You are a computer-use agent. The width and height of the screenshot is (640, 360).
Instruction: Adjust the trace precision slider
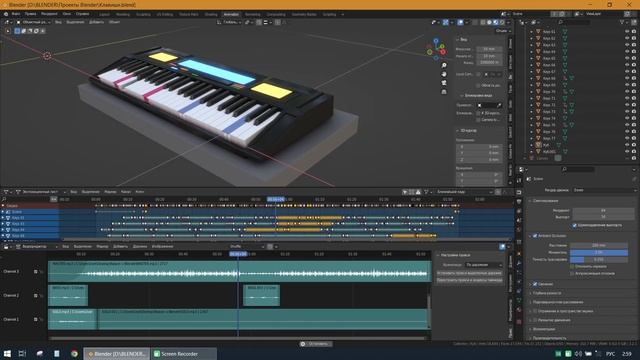599,260
